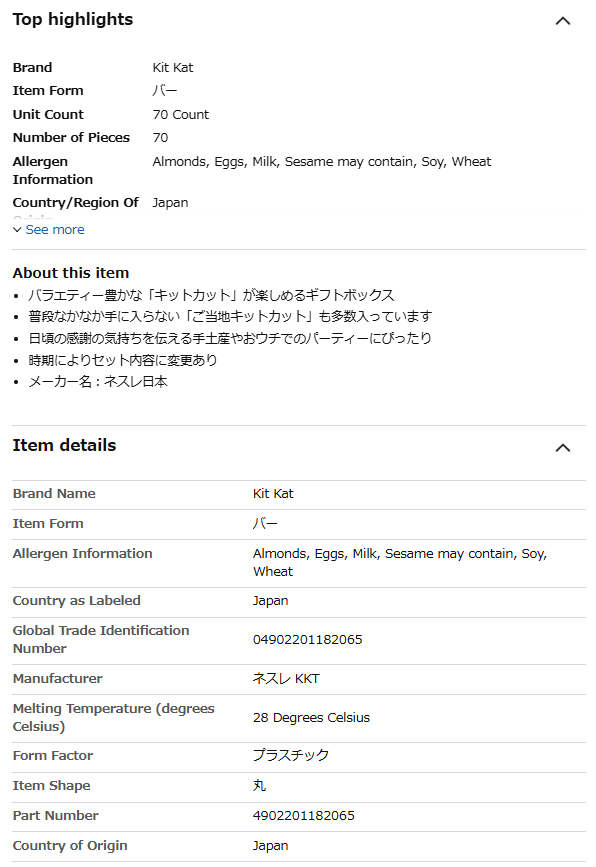Click the Part Number value 4902201182065
The width and height of the screenshot is (596, 867).
[304, 816]
